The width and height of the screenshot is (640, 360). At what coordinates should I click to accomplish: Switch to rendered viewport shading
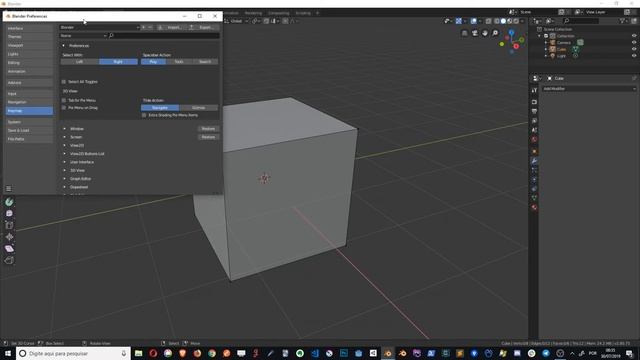tap(516, 21)
